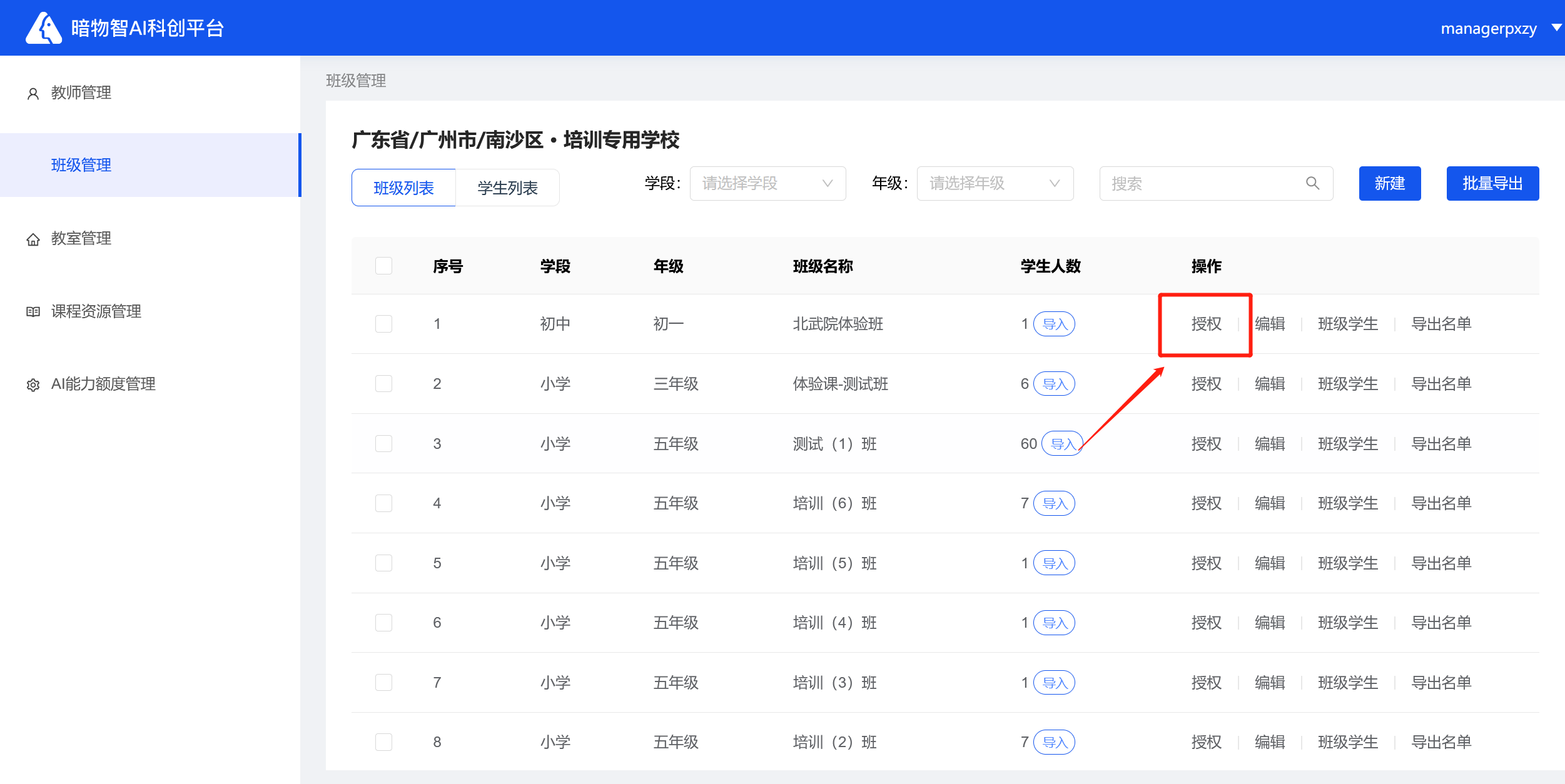This screenshot has height=784, width=1565.
Task: Click 导入 badge for 测试（1）班
Action: coord(1062,444)
